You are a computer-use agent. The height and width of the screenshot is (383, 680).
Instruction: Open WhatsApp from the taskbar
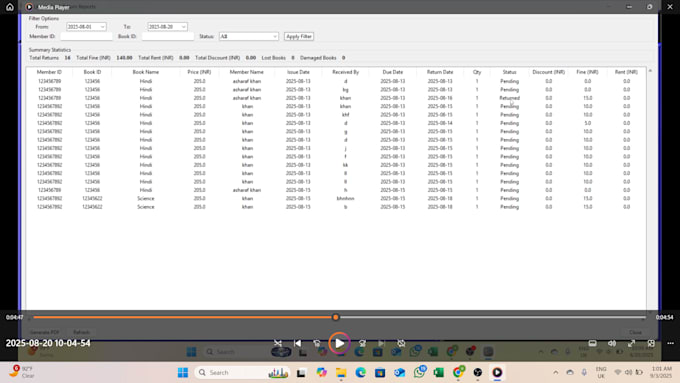click(419, 372)
